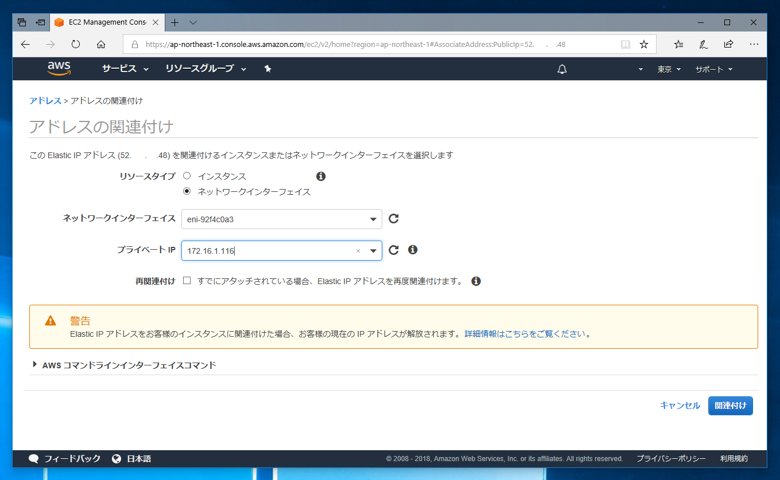Click the feedback speech bubble icon
Screen dimensions: 780x480
coord(34,459)
